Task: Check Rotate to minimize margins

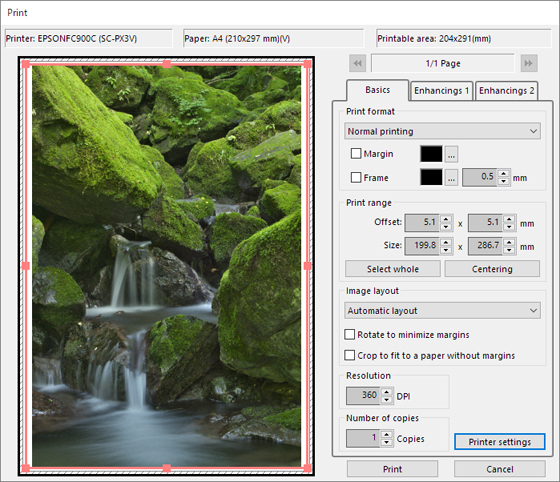Action: (x=349, y=335)
